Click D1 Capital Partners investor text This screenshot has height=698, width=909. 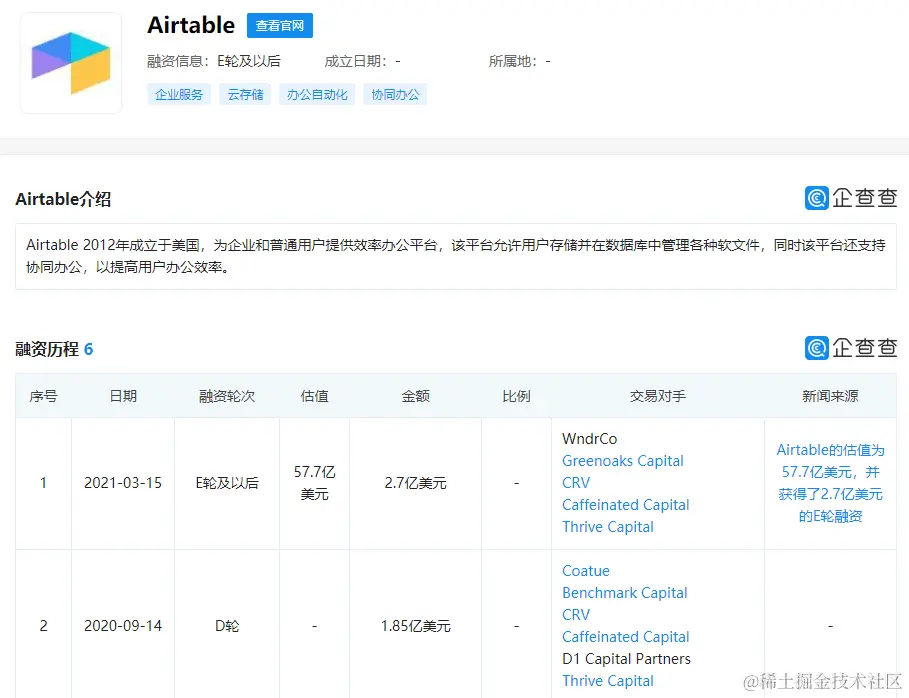(x=626, y=659)
